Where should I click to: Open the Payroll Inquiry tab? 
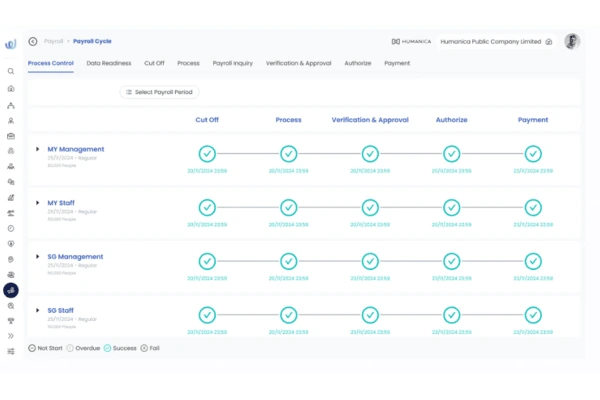232,63
